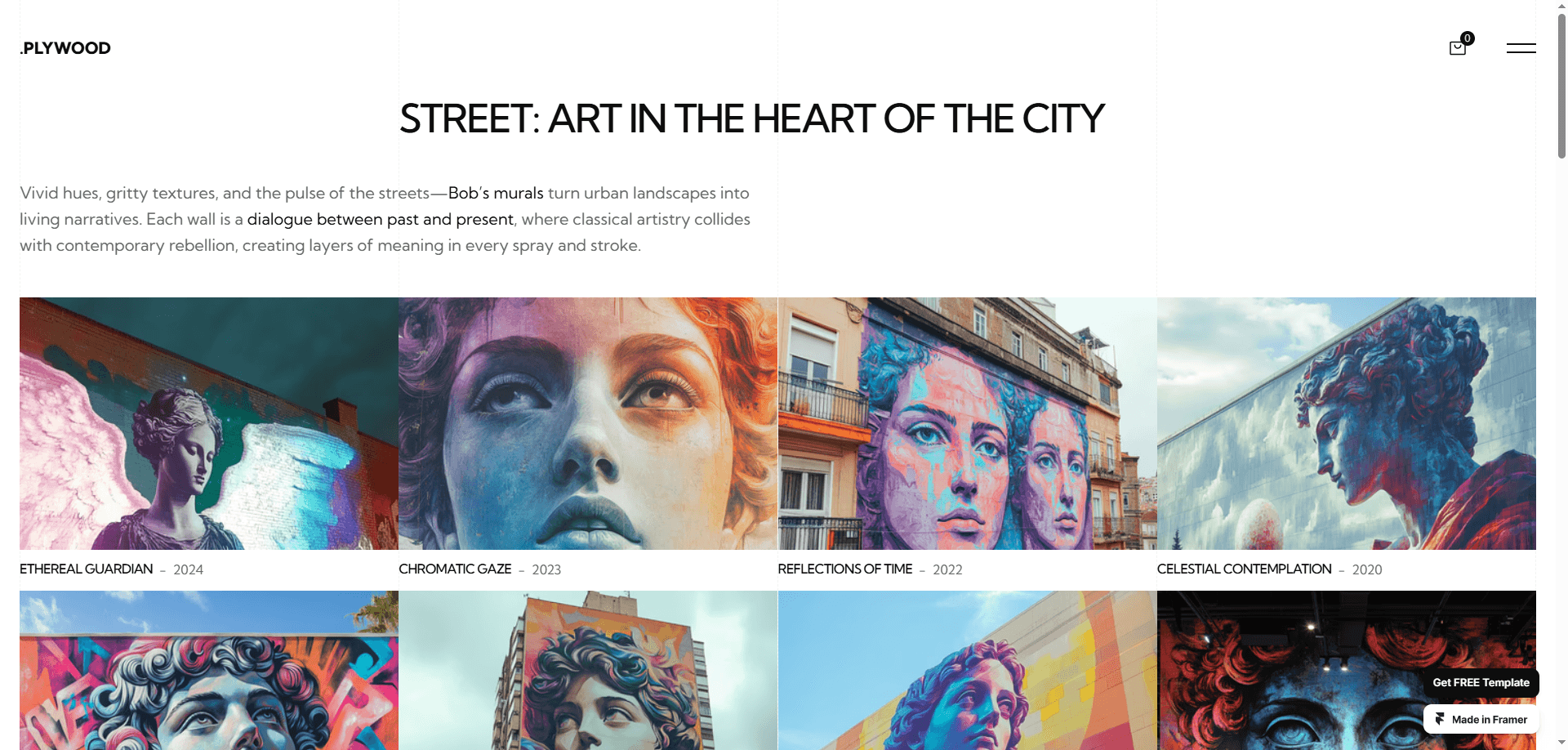Click the Get FREE Template button

tap(1481, 683)
